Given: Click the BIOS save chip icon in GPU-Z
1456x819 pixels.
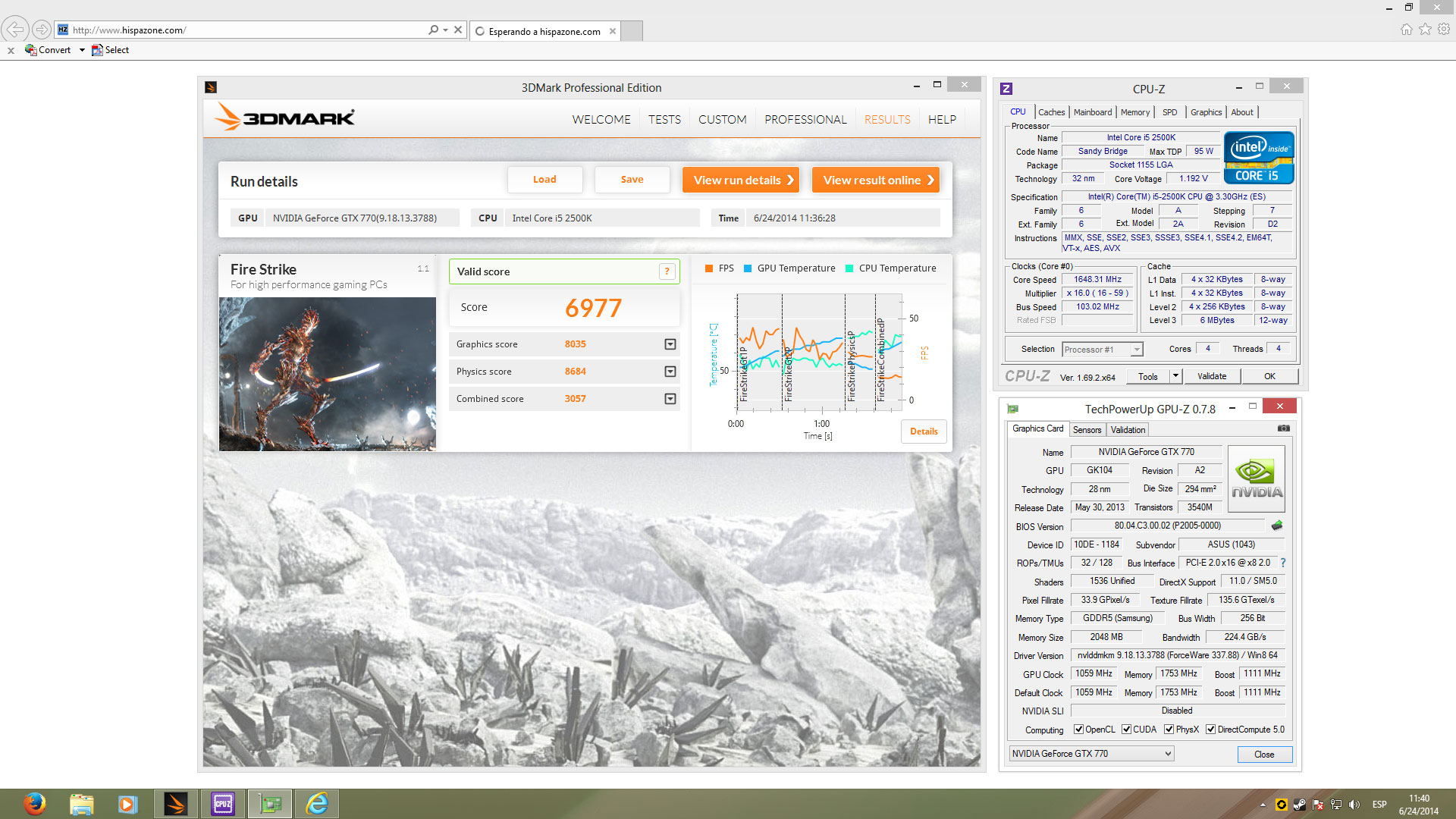Looking at the screenshot, I should [x=1277, y=526].
